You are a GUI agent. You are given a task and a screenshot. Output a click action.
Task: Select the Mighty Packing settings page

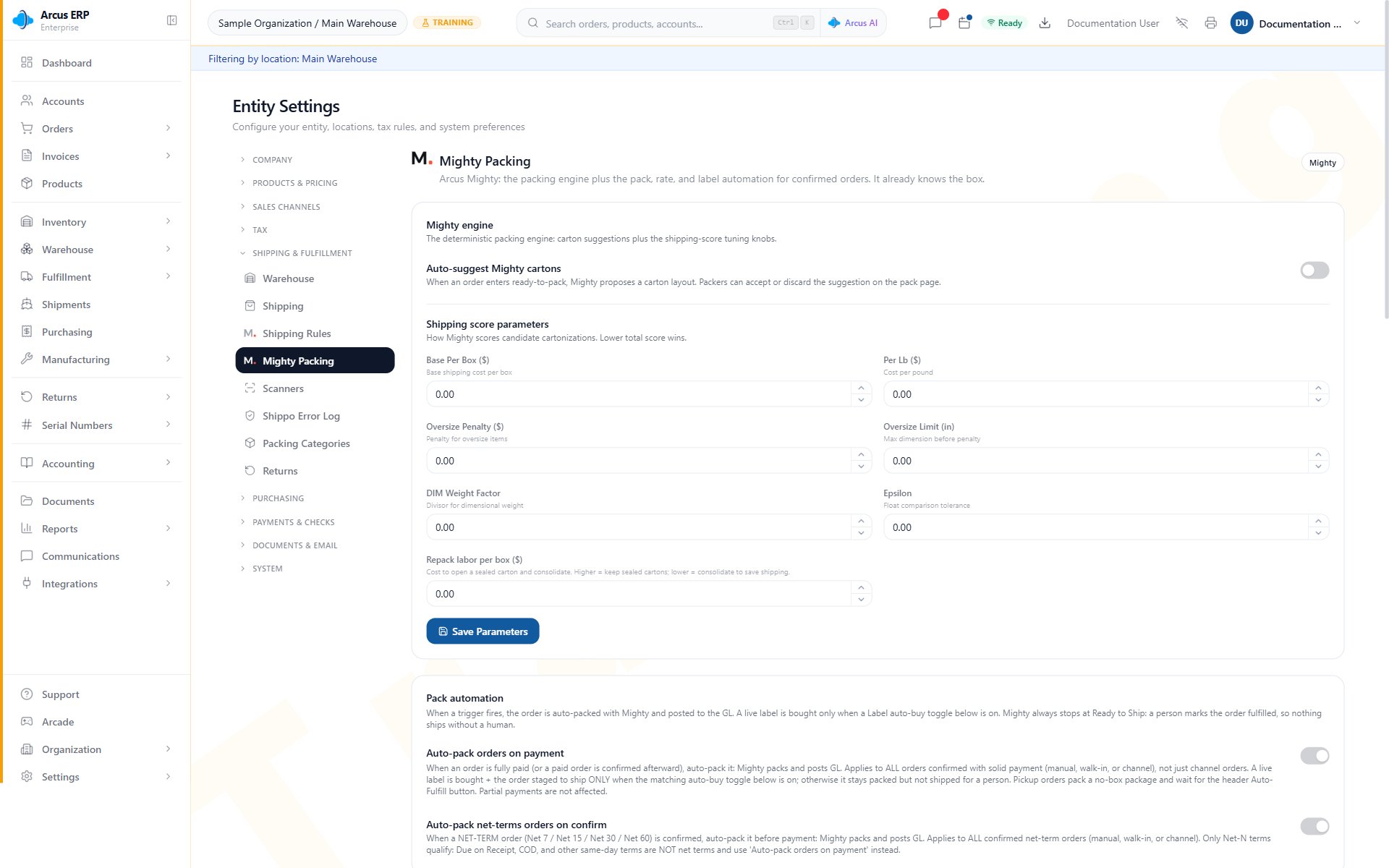[x=315, y=361]
